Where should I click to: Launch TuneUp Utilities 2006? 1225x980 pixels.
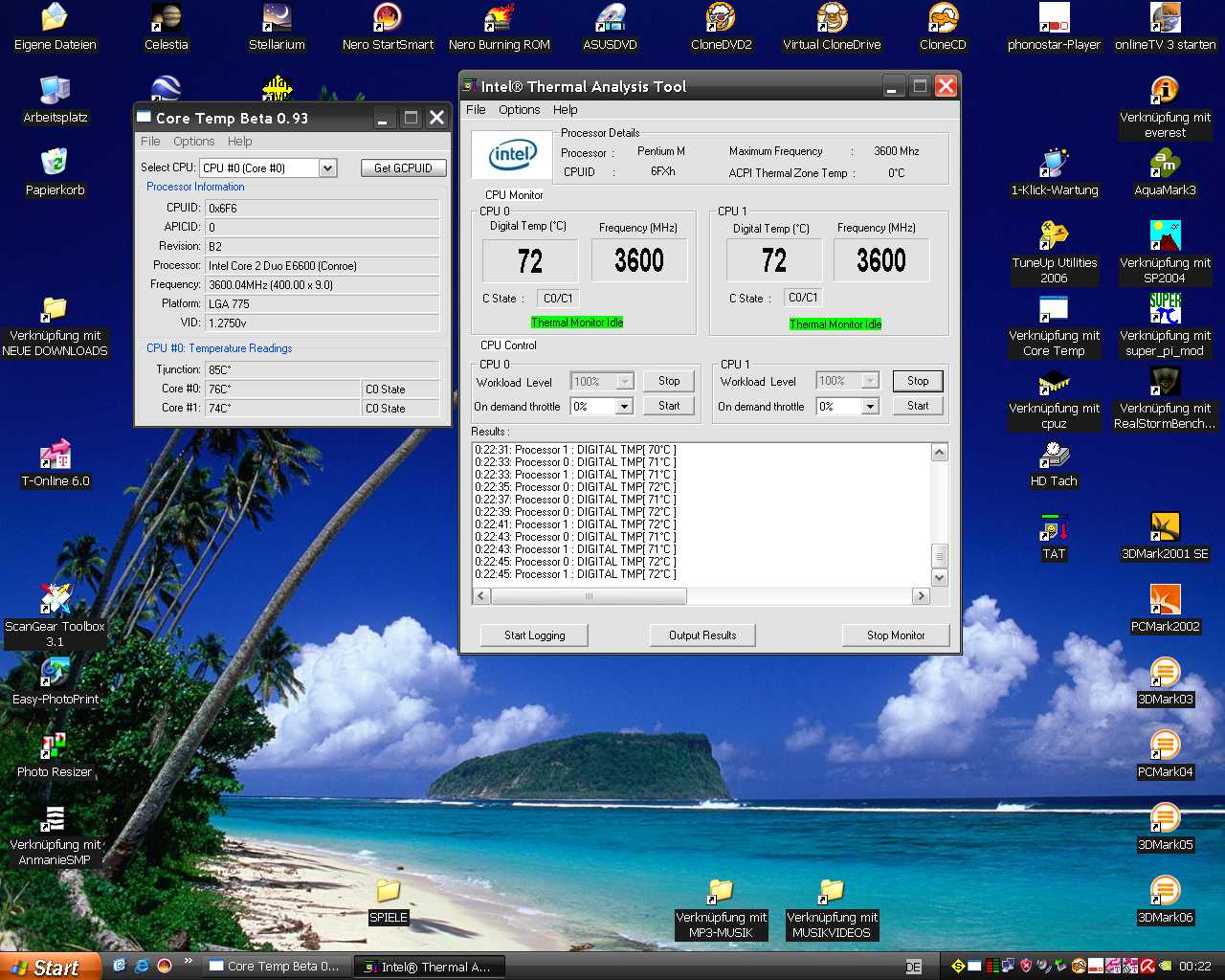click(1054, 253)
